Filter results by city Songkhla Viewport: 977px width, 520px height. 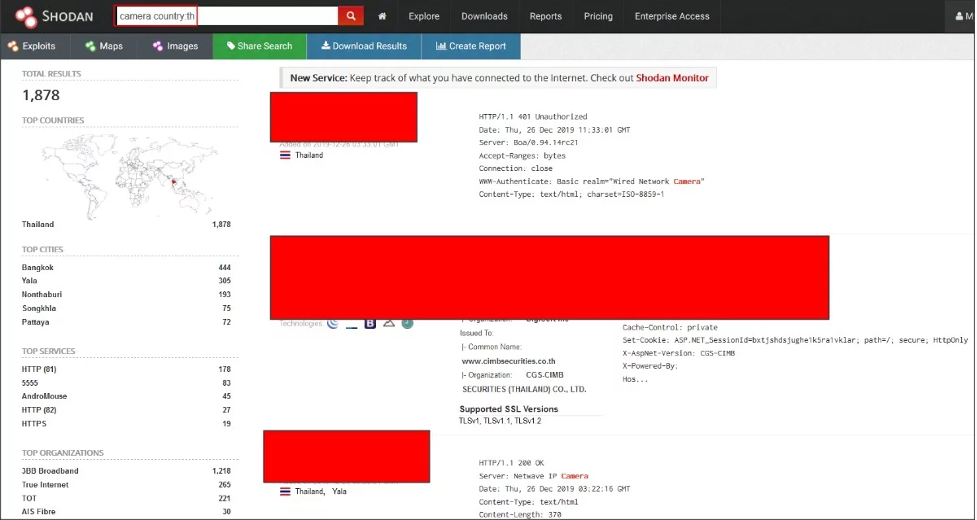(39, 308)
